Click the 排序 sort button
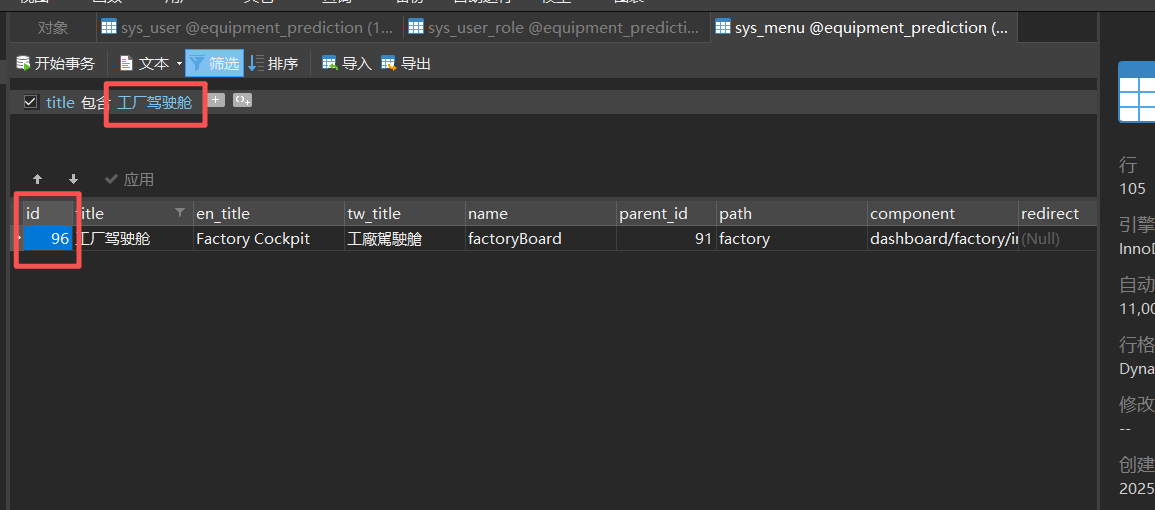Viewport: 1155px width, 510px height. pyautogui.click(x=273, y=64)
